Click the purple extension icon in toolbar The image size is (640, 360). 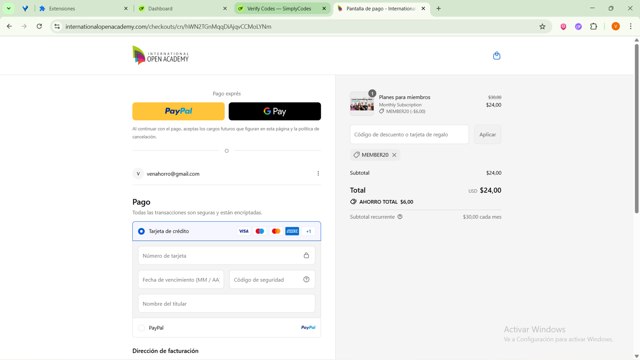[x=578, y=27]
